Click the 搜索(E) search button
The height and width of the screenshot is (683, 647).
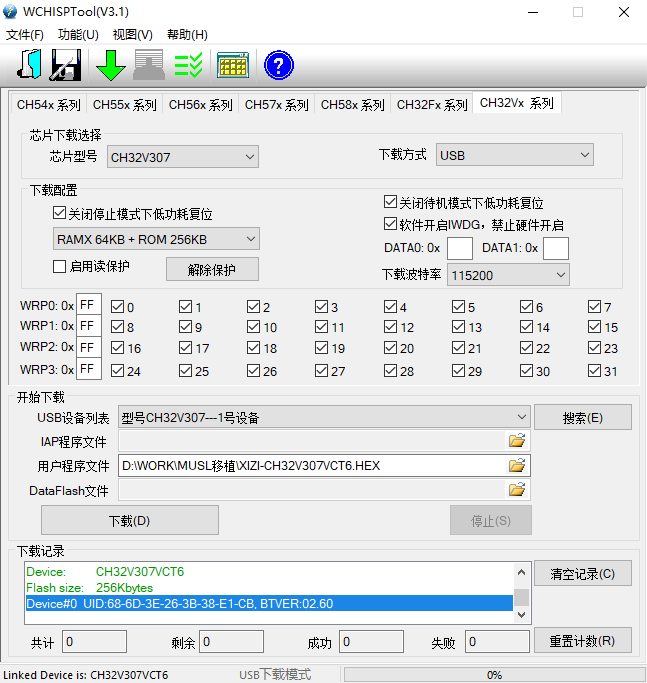(x=583, y=417)
